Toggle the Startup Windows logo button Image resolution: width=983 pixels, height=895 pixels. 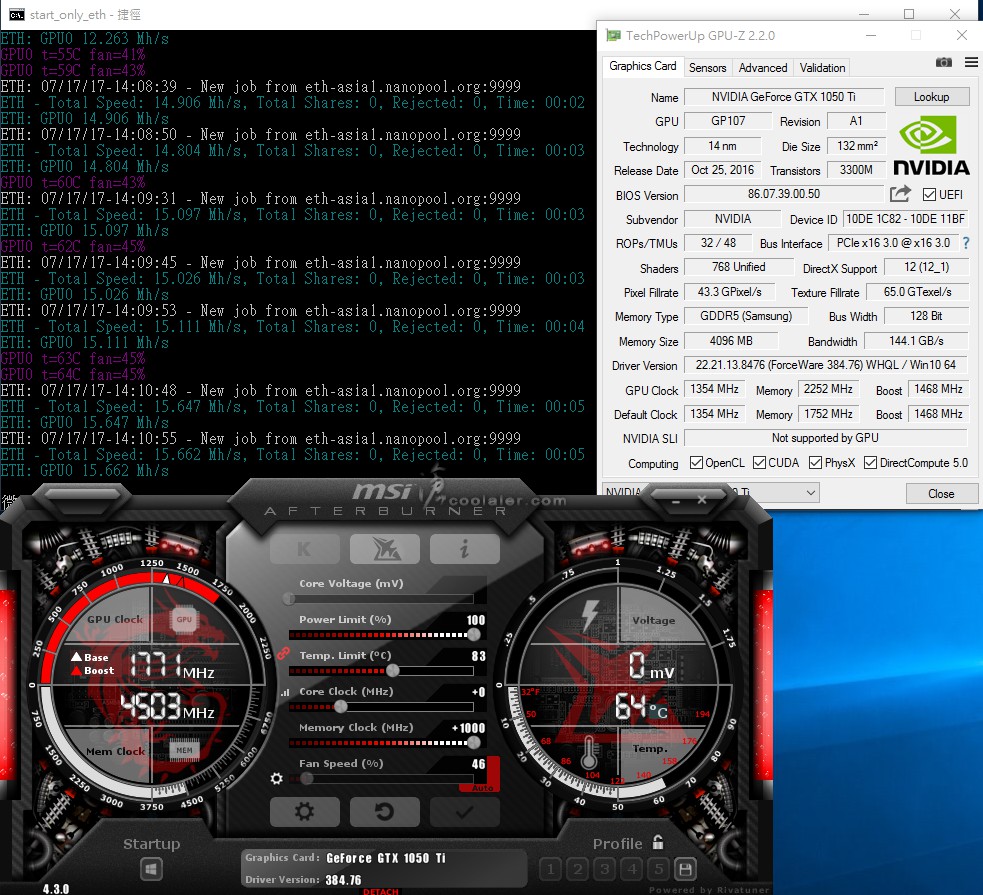[150, 869]
